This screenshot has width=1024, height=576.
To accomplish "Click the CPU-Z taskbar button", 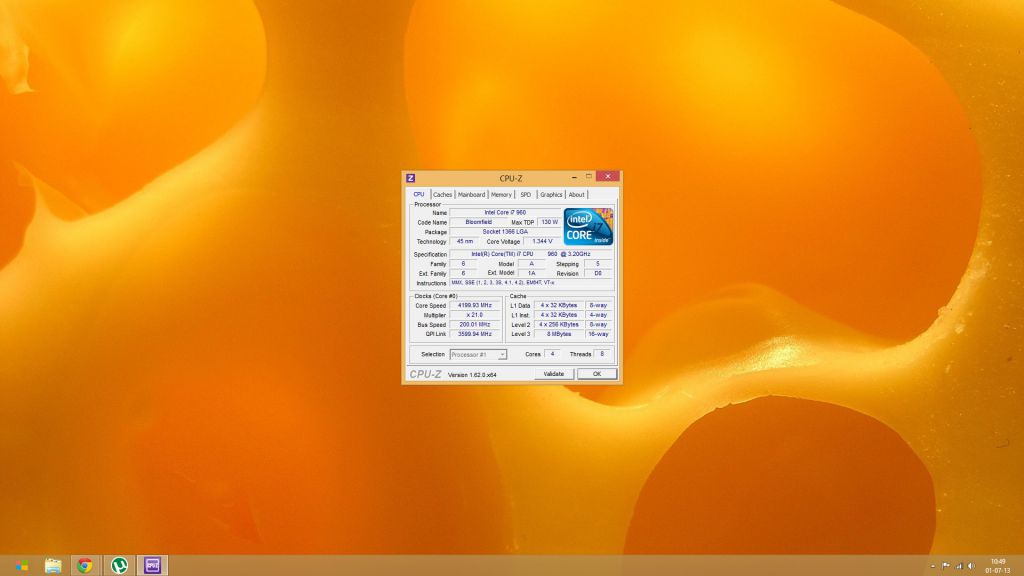I will 152,565.
